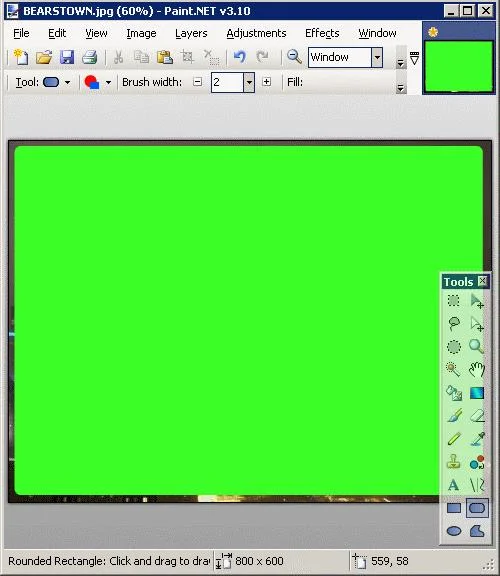
Task: Open the Effects menu
Action: click(x=322, y=33)
